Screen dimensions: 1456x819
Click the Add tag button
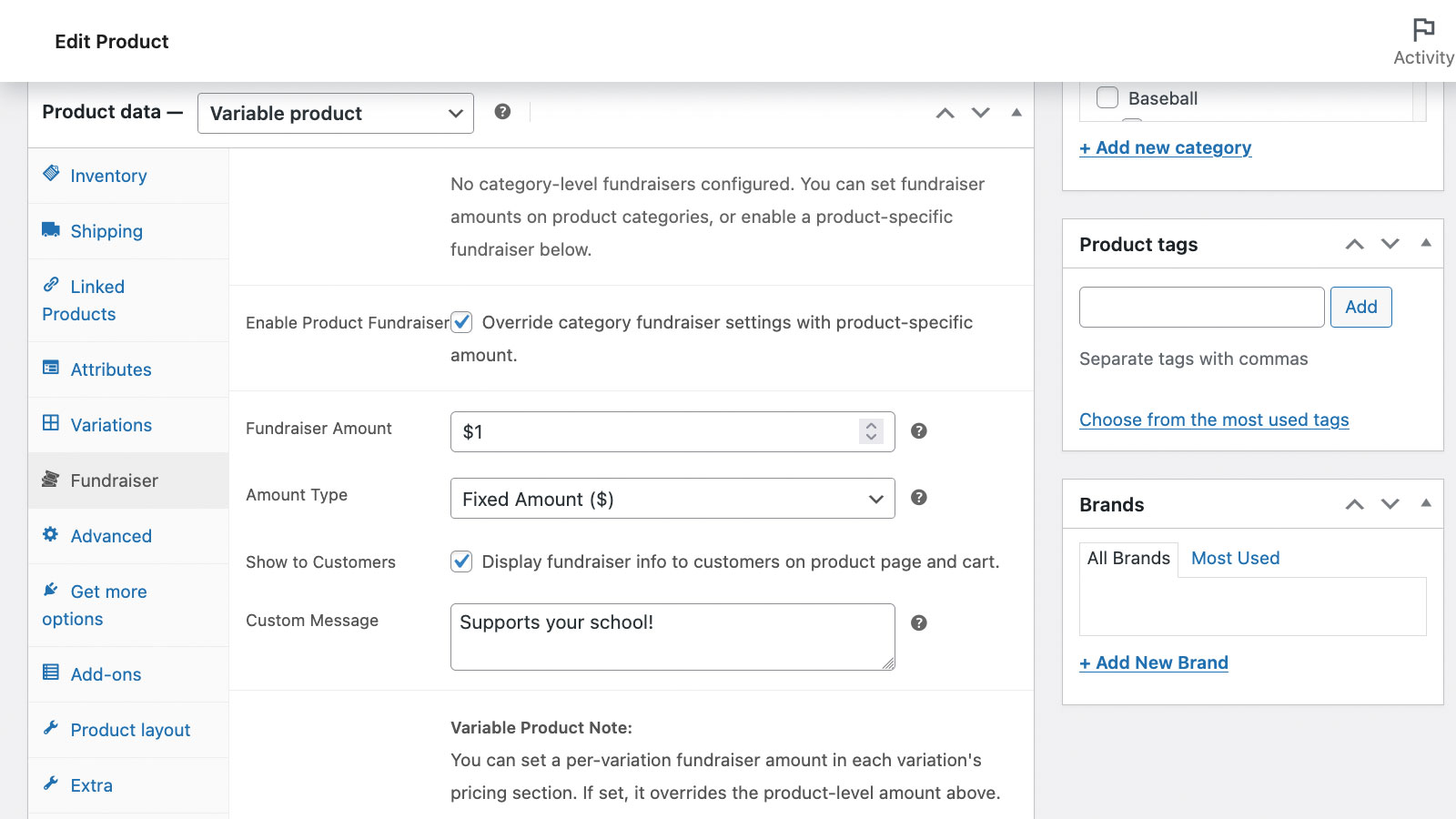pyautogui.click(x=1360, y=307)
